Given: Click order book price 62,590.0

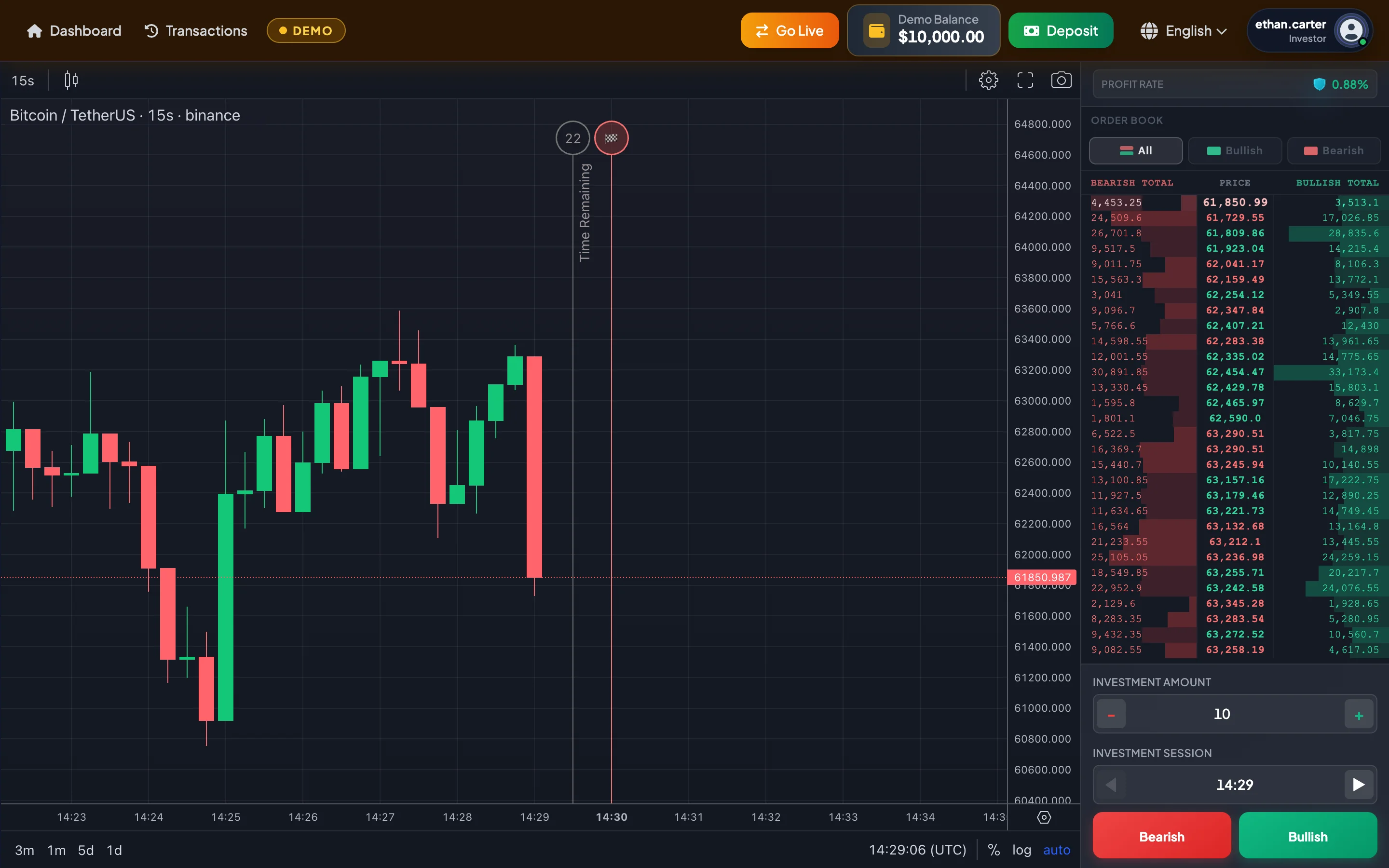Looking at the screenshot, I should [x=1235, y=418].
